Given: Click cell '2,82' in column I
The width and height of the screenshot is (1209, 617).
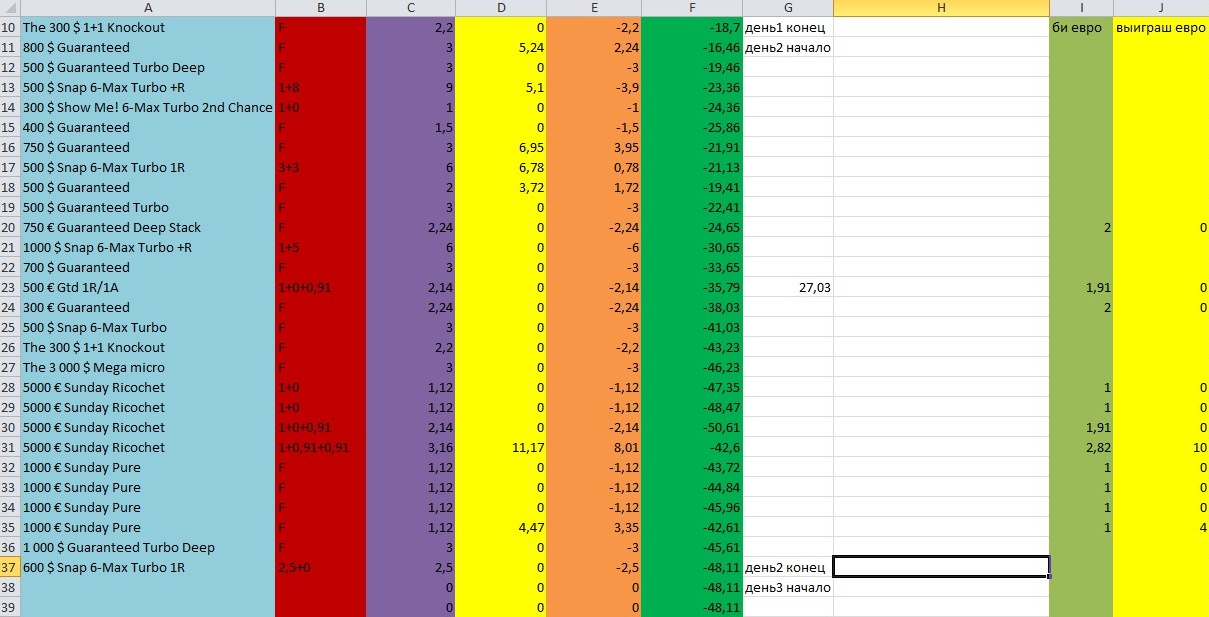Looking at the screenshot, I should coord(1081,448).
